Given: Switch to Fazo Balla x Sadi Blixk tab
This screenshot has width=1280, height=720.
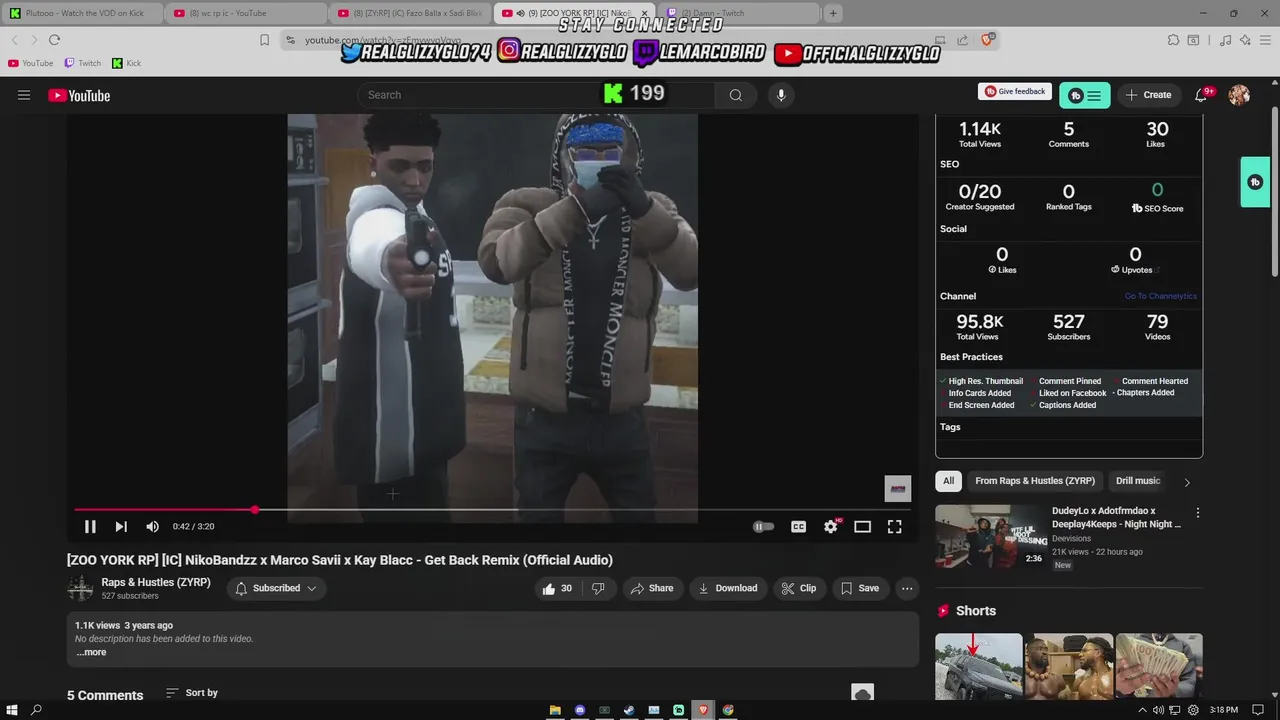Looking at the screenshot, I should (x=410, y=13).
